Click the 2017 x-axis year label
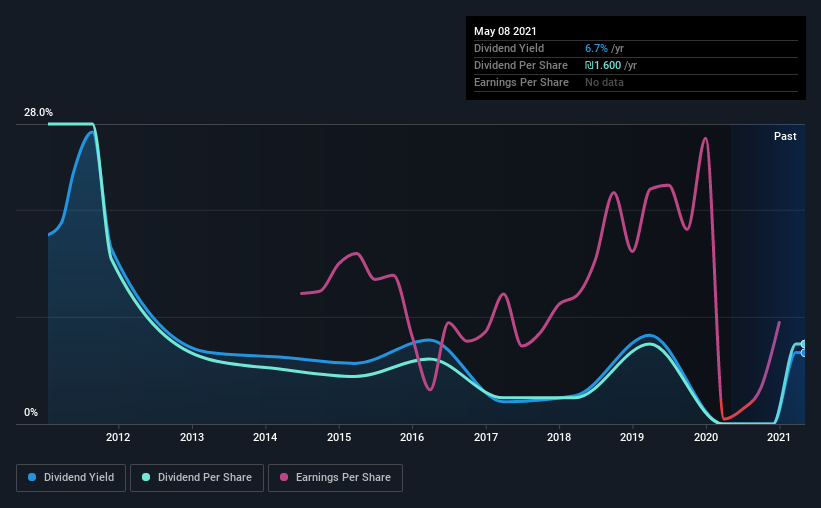 coord(486,437)
